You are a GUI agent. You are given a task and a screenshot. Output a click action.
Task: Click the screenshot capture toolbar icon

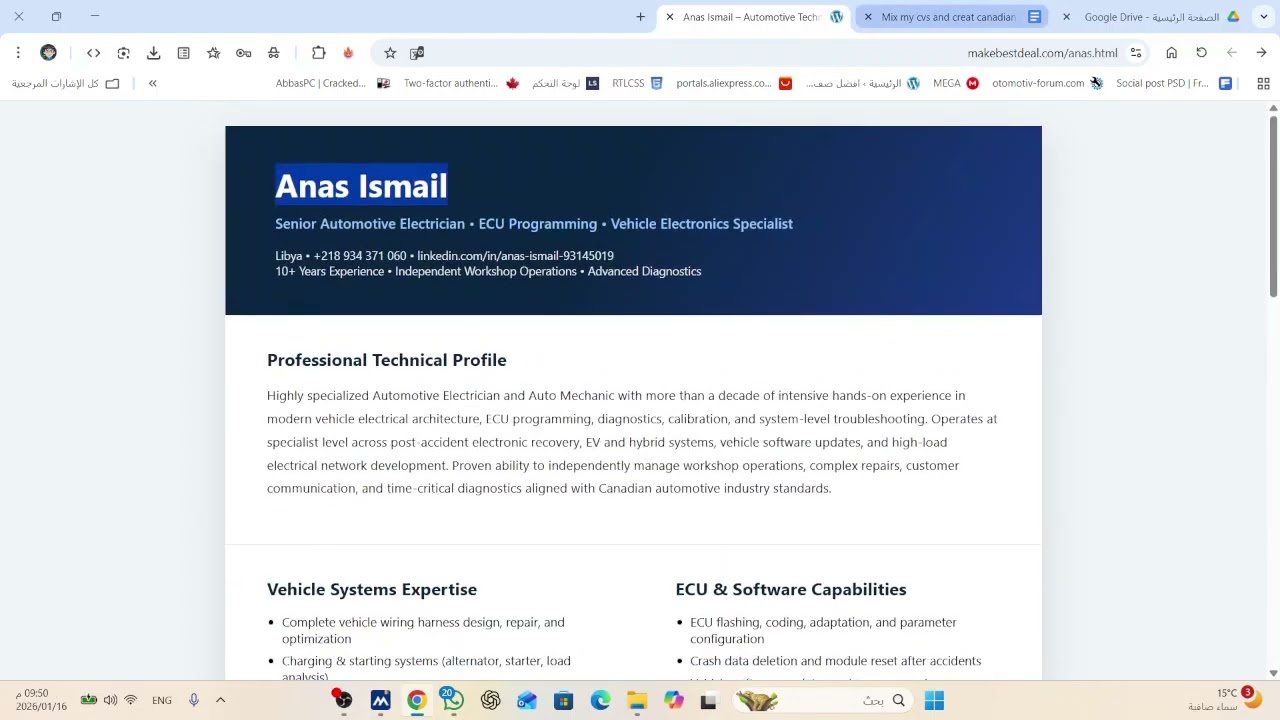tap(123, 53)
